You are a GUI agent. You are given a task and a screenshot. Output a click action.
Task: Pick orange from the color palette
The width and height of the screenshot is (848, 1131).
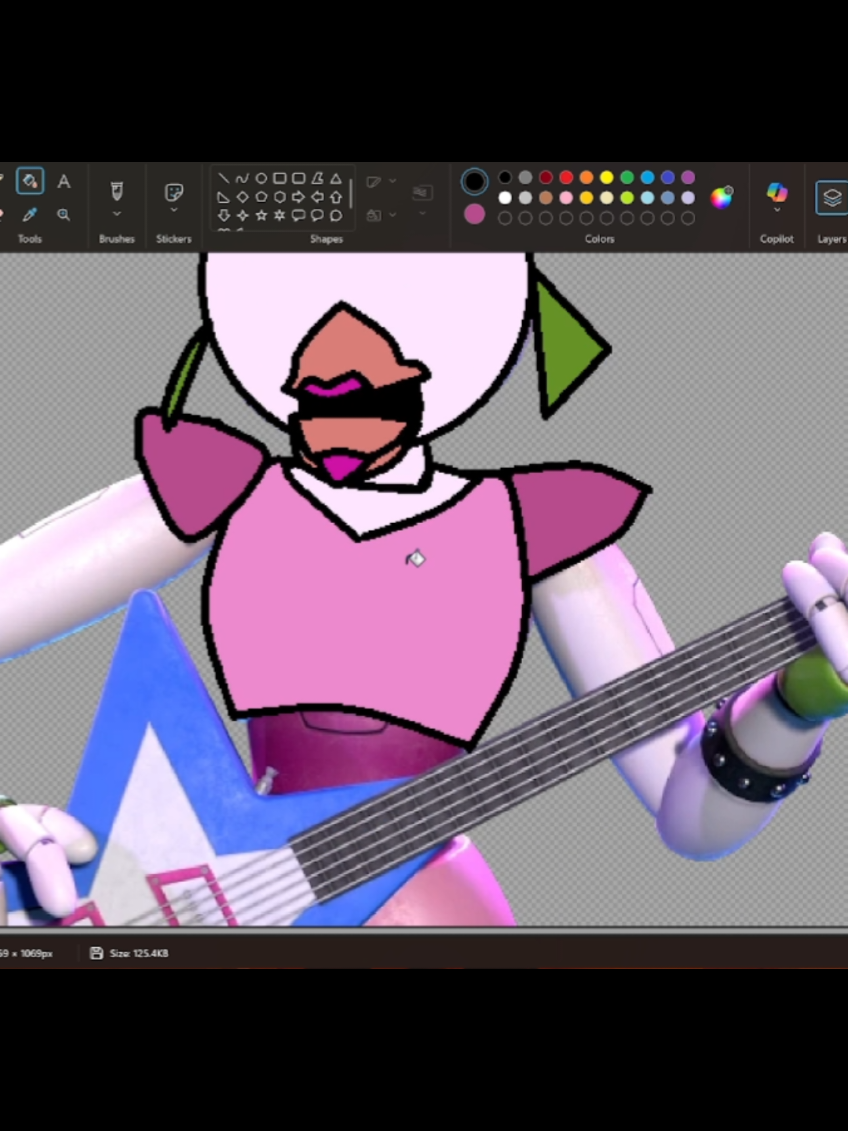586,177
